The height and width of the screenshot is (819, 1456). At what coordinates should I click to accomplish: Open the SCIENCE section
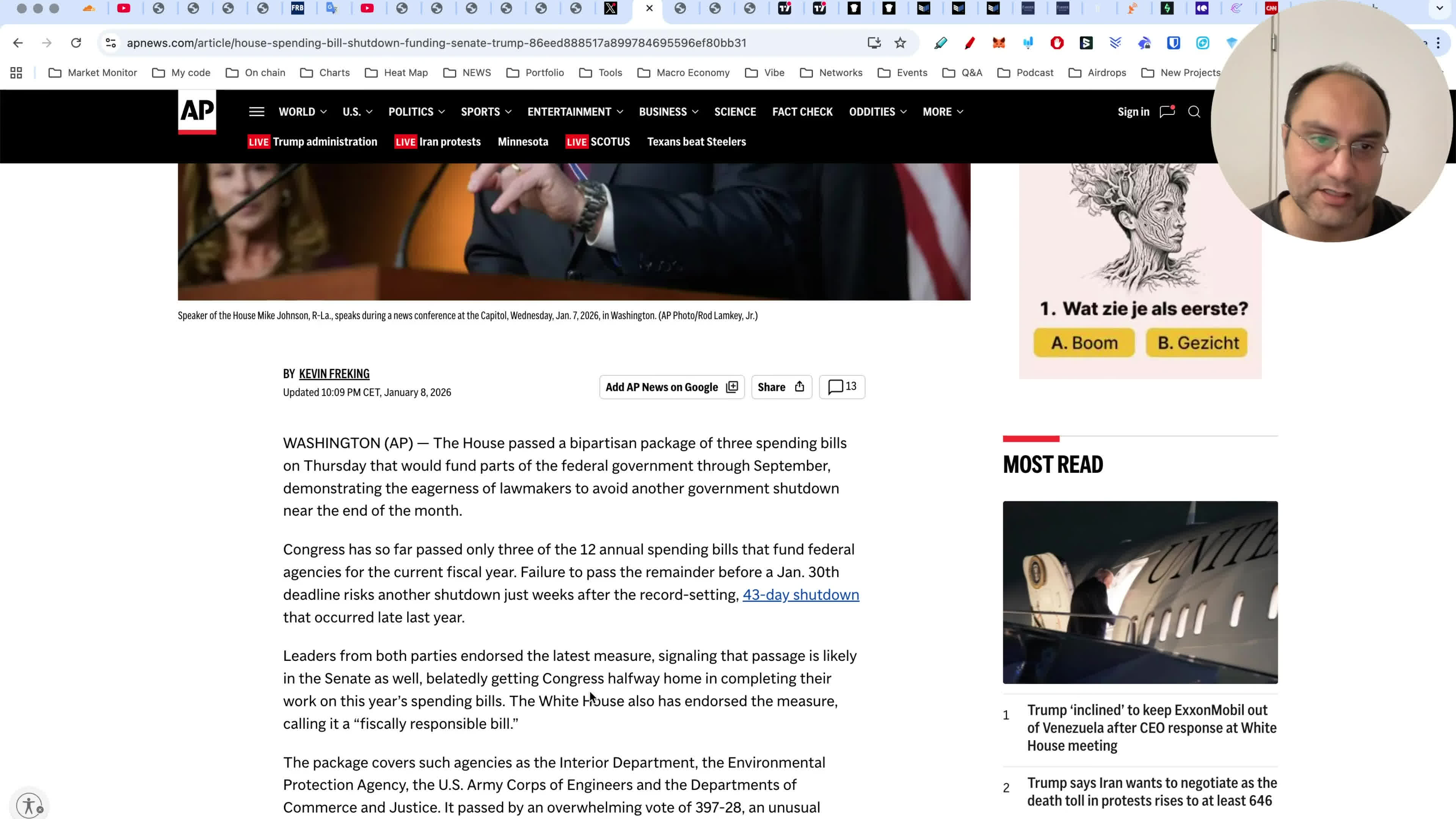pyautogui.click(x=735, y=112)
